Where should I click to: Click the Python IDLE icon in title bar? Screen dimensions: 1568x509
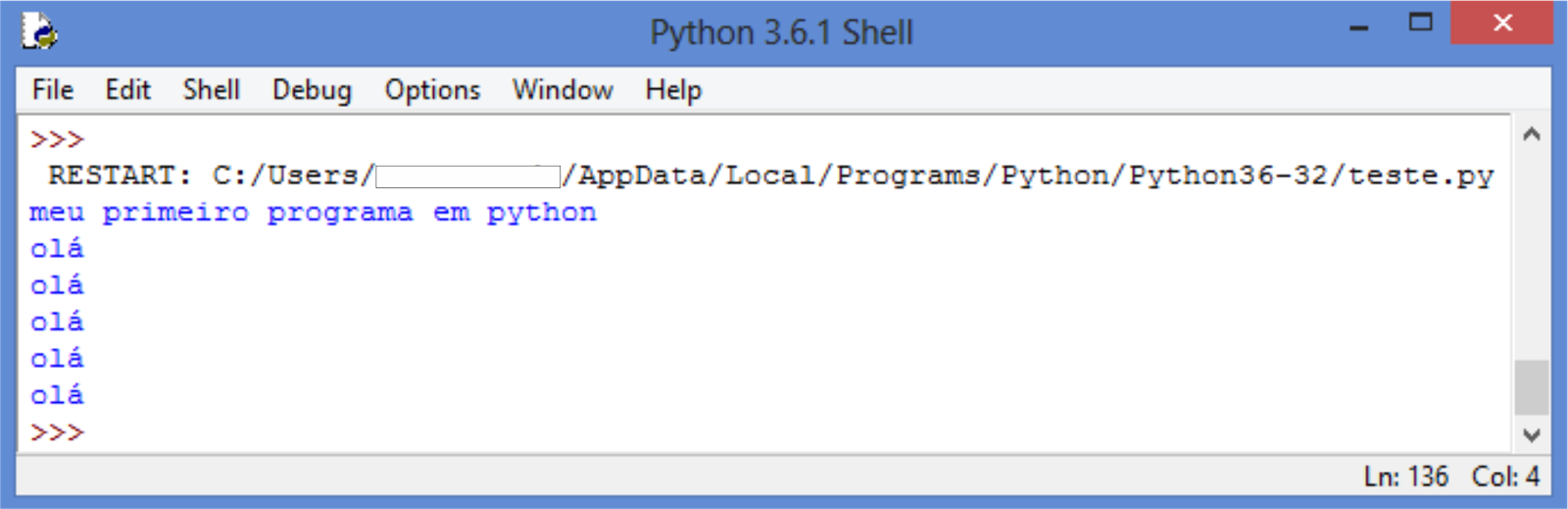40,31
